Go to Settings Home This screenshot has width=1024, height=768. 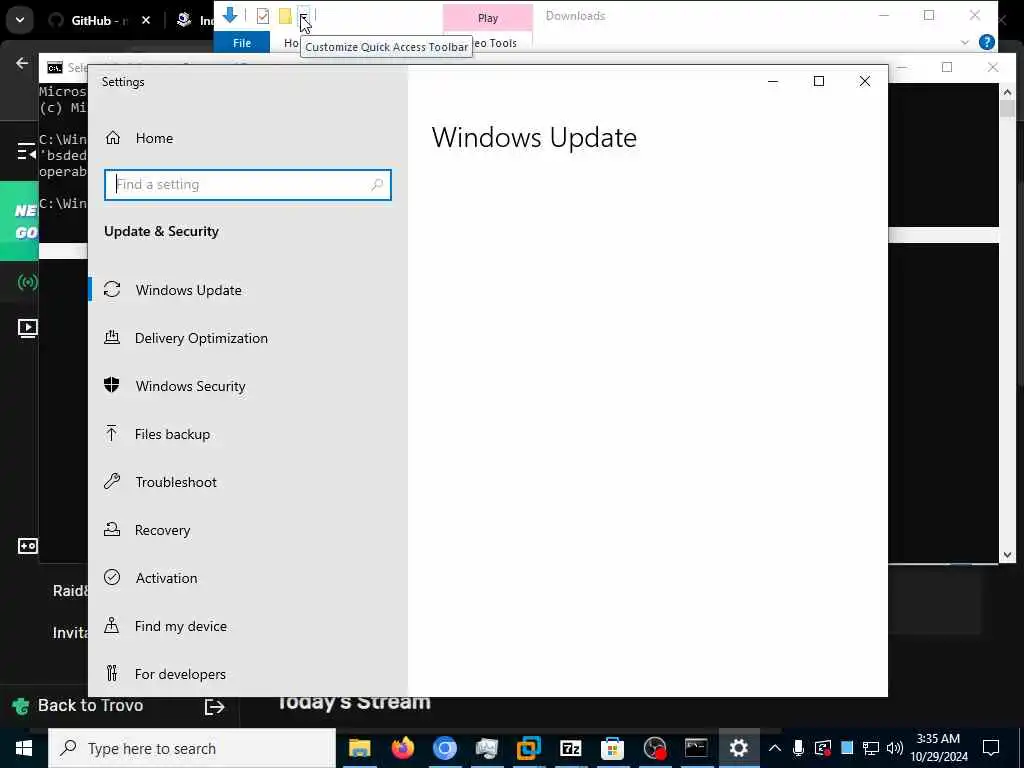140,138
